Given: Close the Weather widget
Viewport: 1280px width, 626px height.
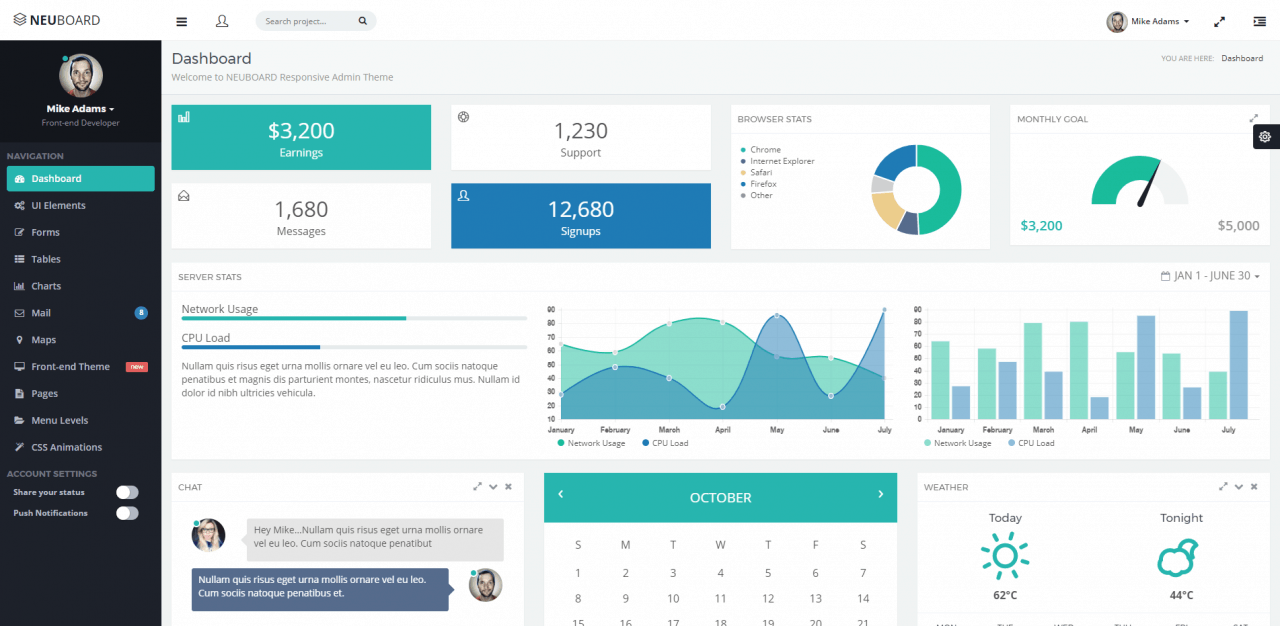Looking at the screenshot, I should [x=1254, y=487].
